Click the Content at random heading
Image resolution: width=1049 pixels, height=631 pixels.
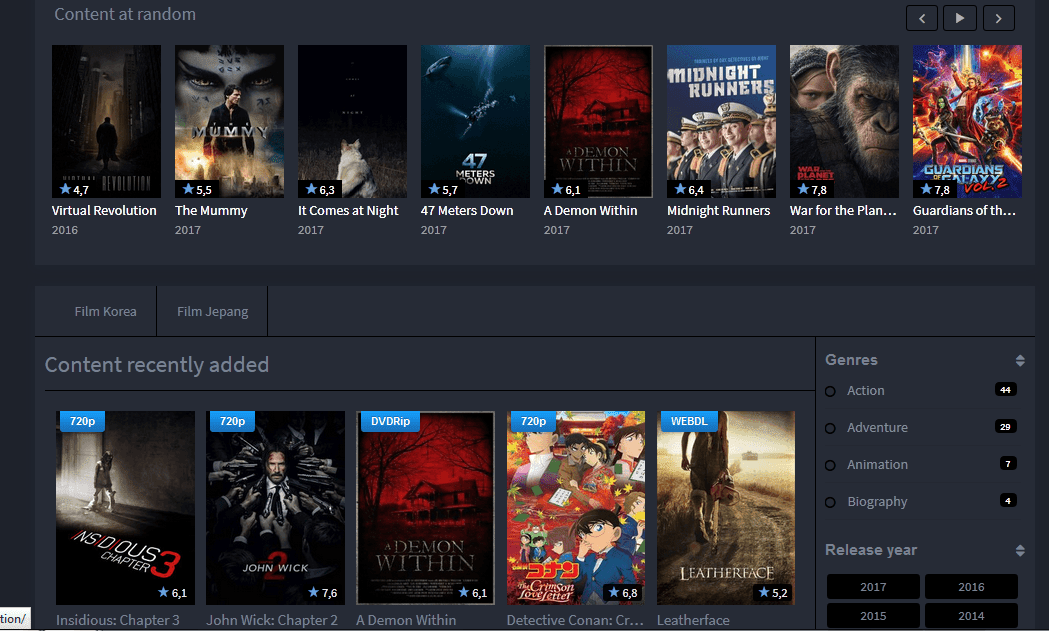[125, 14]
